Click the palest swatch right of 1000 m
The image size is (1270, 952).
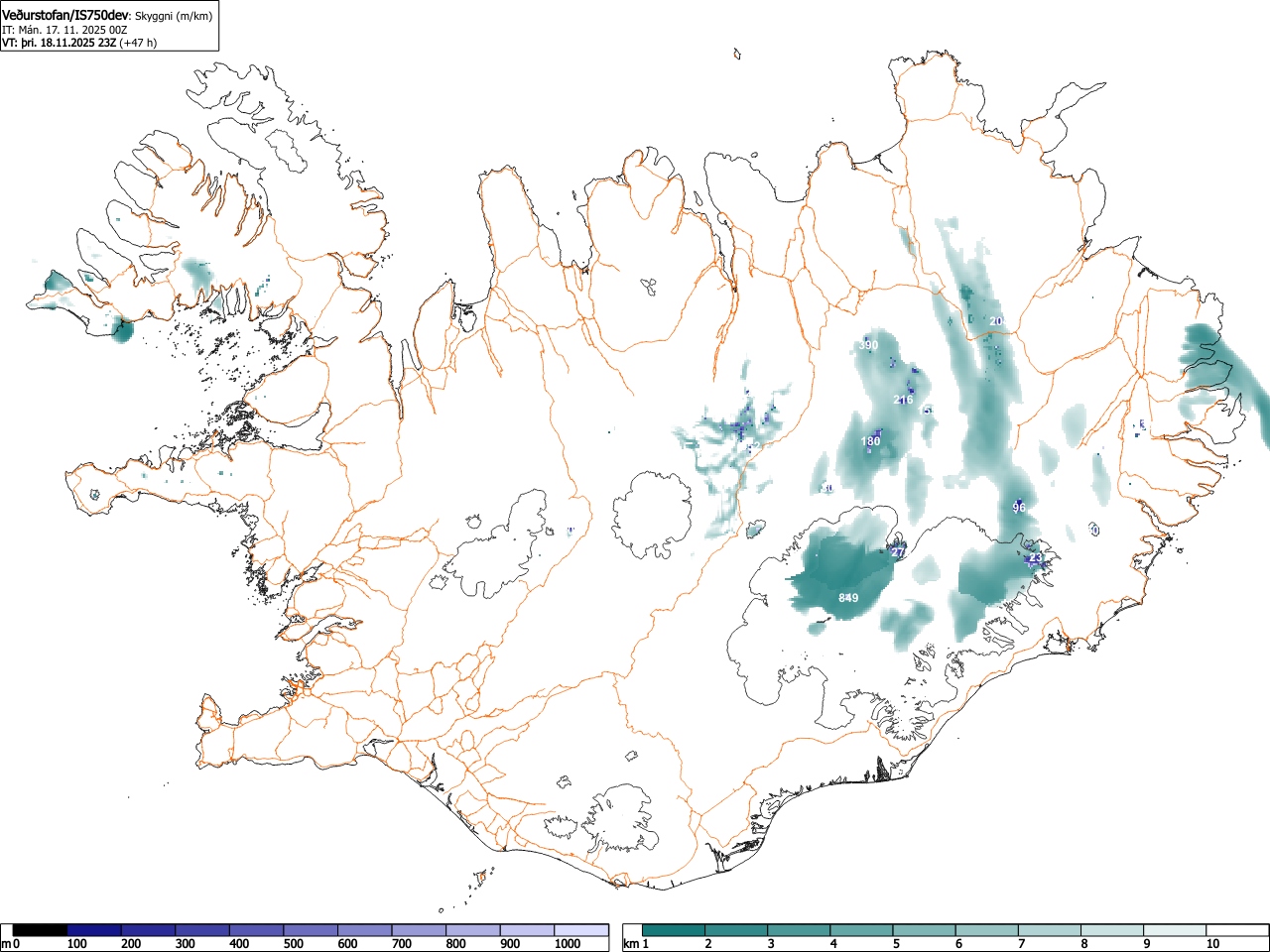pos(581,930)
